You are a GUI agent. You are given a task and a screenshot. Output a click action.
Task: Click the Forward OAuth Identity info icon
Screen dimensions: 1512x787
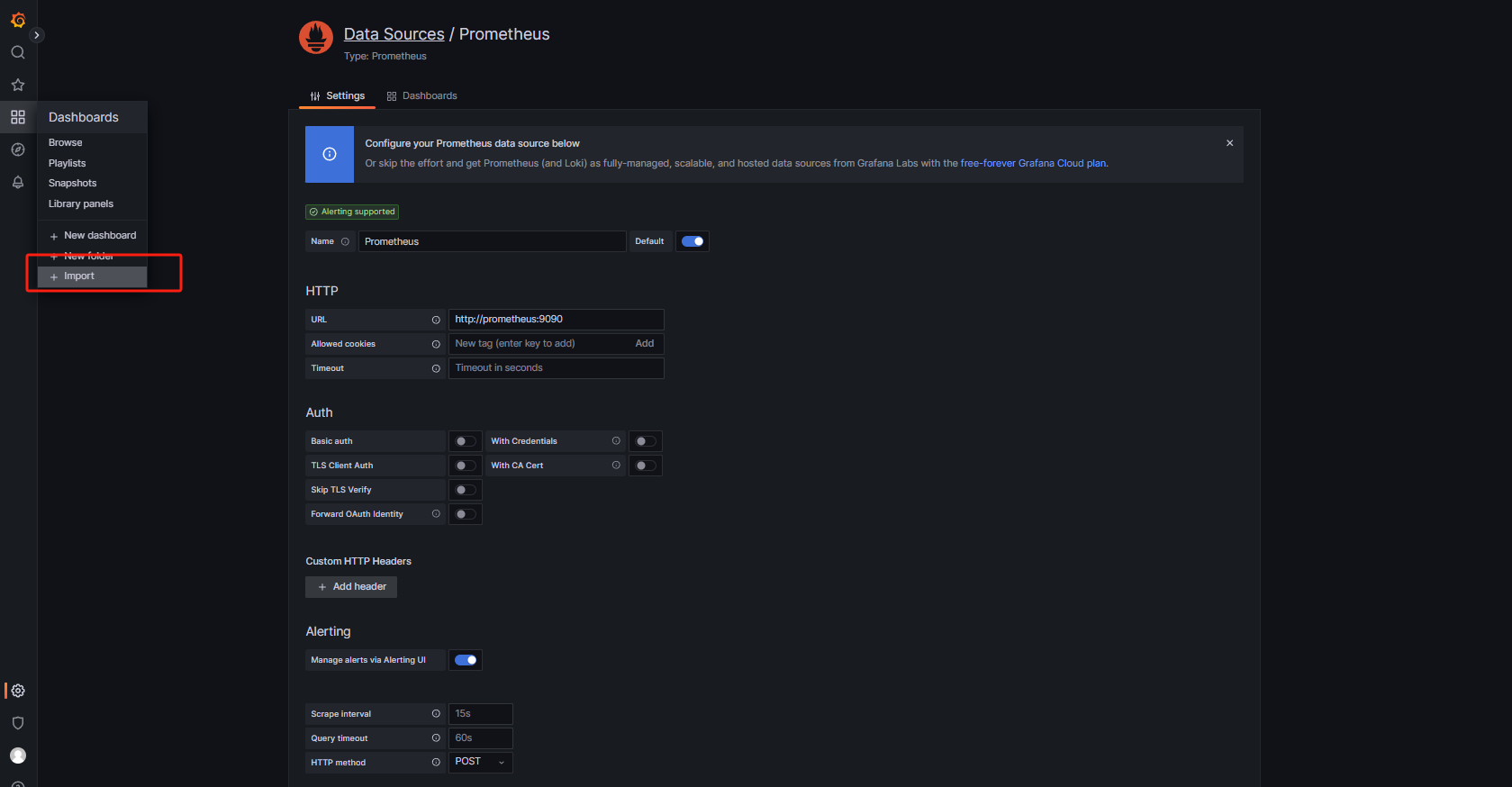coord(436,514)
